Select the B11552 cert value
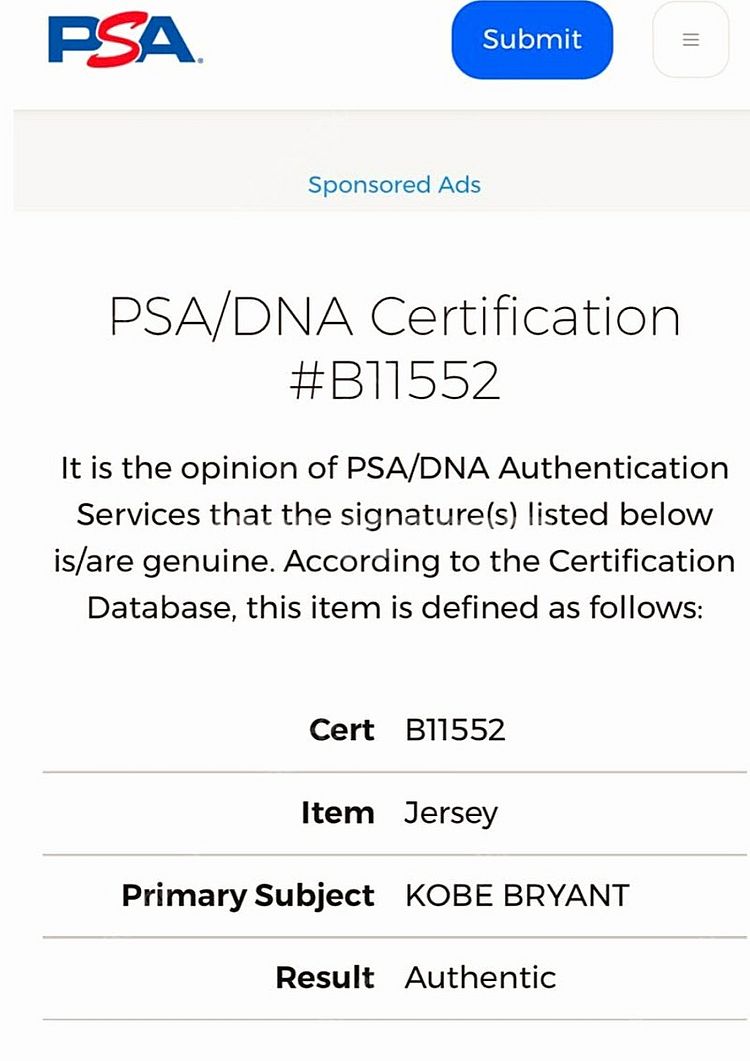Image resolution: width=750 pixels, height=1061 pixels. click(x=455, y=730)
